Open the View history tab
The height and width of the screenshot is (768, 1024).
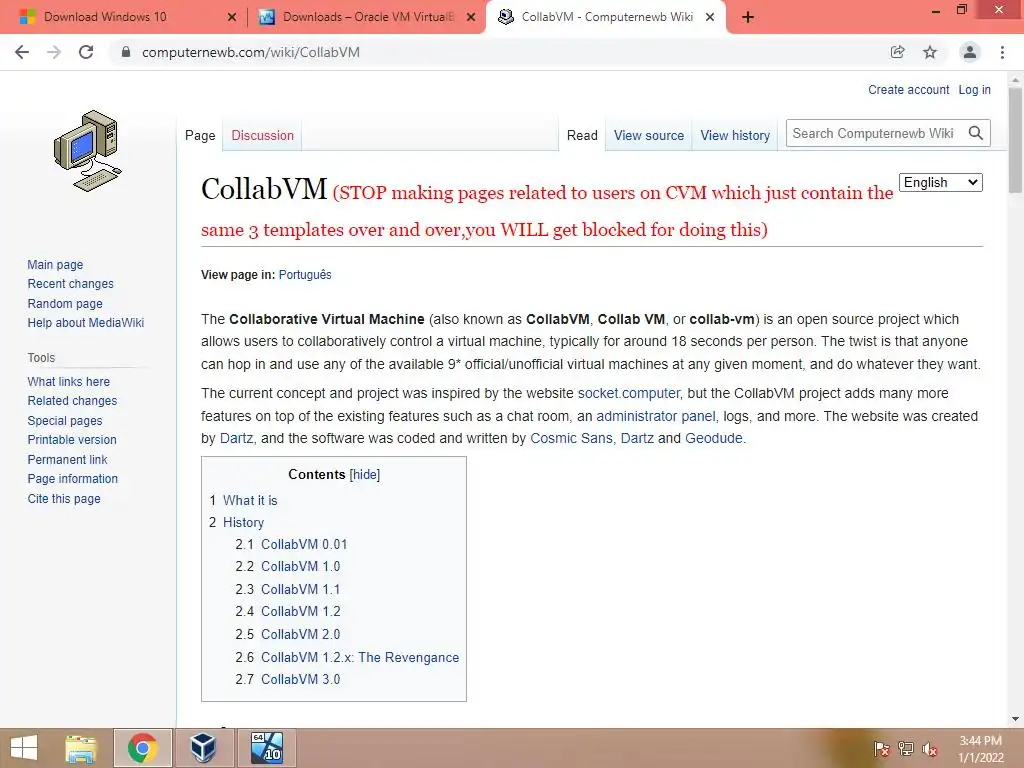[735, 135]
